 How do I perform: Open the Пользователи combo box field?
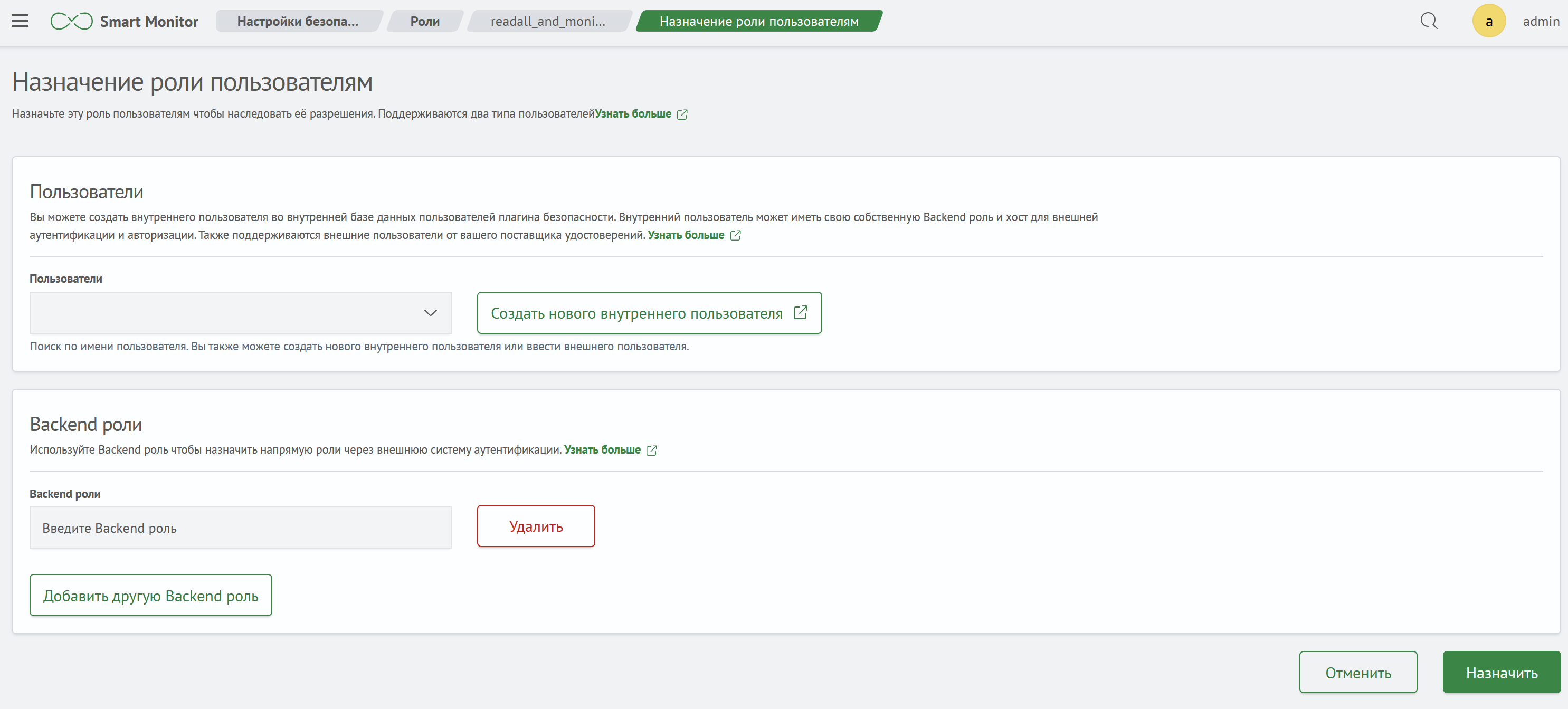225,313
